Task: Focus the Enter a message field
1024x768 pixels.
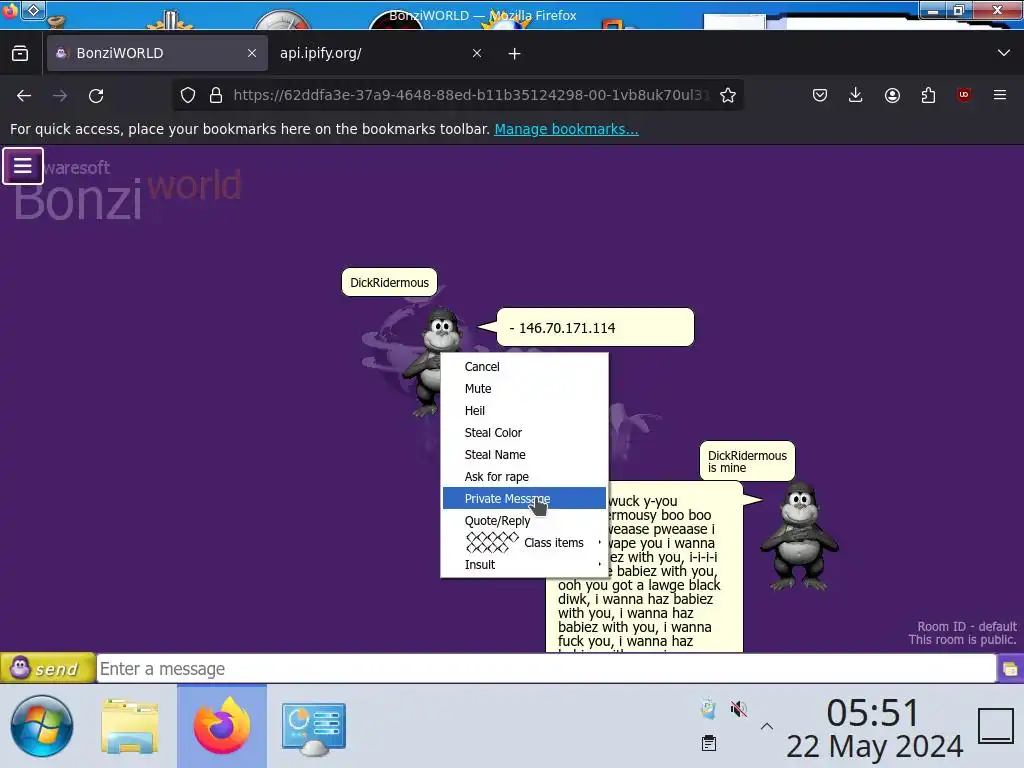Action: [546, 669]
